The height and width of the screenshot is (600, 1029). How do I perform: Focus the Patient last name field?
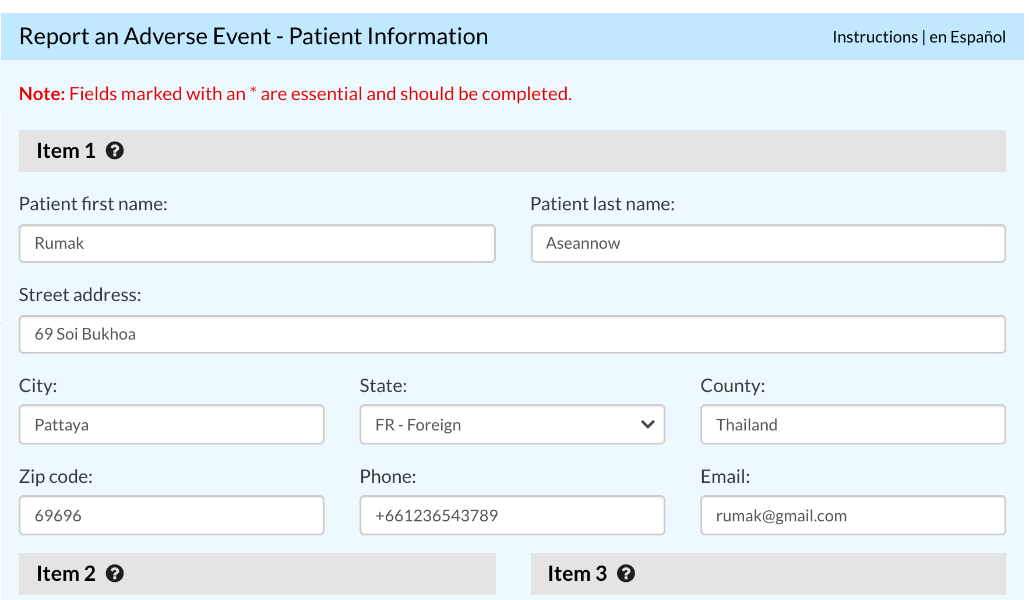[767, 244]
